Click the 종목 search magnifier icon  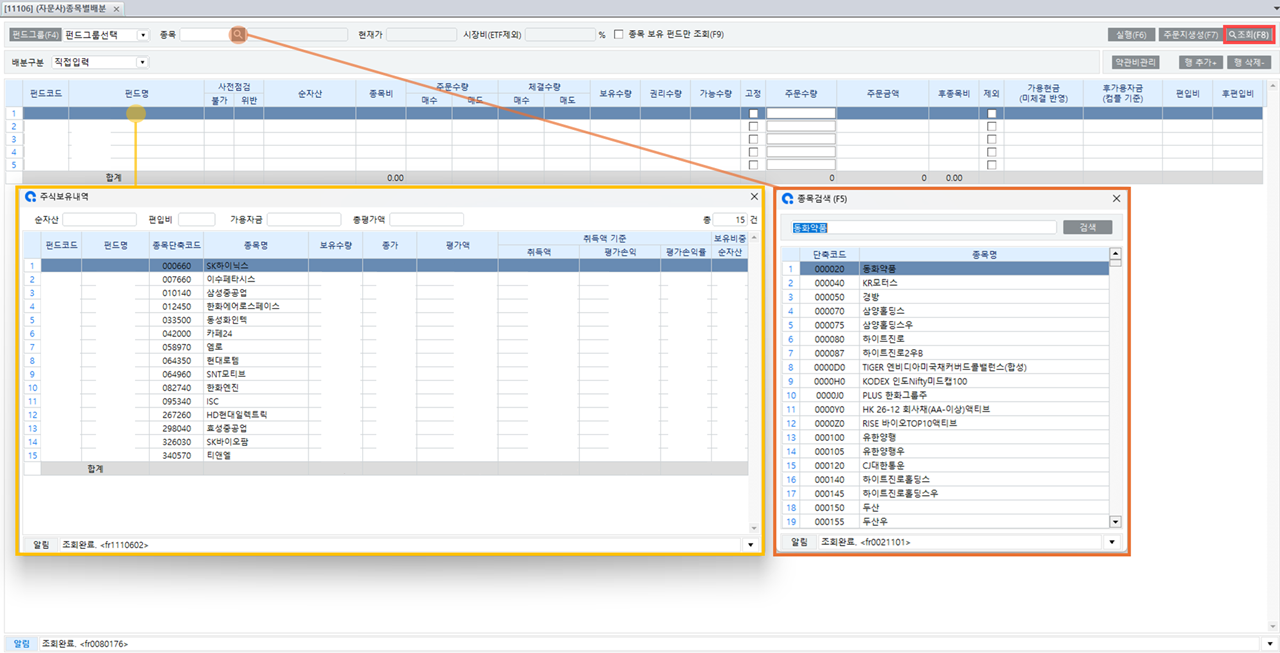click(238, 34)
